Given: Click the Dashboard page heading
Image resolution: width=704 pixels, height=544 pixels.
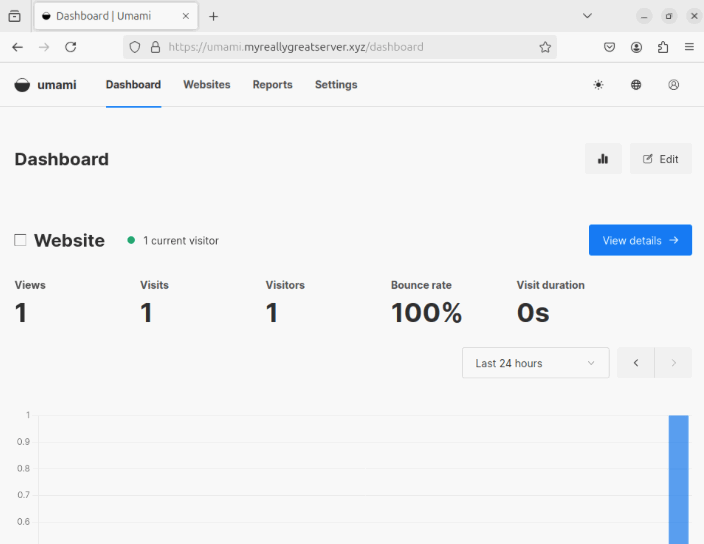Looking at the screenshot, I should tap(62, 159).
